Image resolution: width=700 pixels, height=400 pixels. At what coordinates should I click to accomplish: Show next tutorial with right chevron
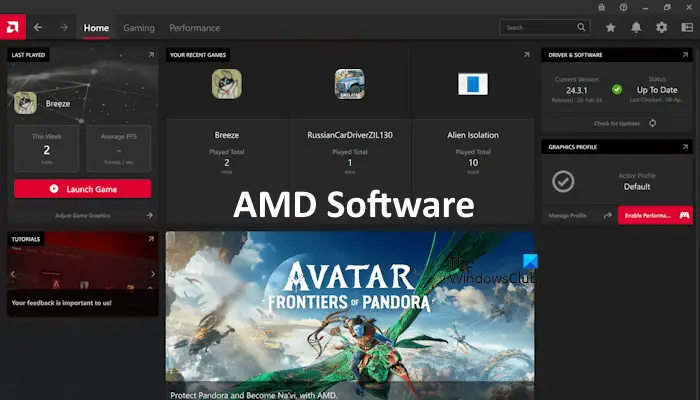(153, 274)
